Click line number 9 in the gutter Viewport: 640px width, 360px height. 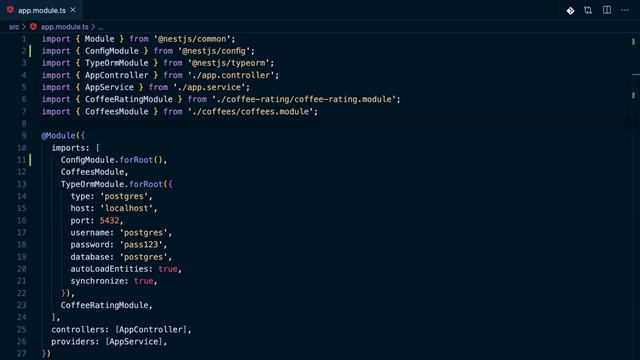tap(24, 136)
